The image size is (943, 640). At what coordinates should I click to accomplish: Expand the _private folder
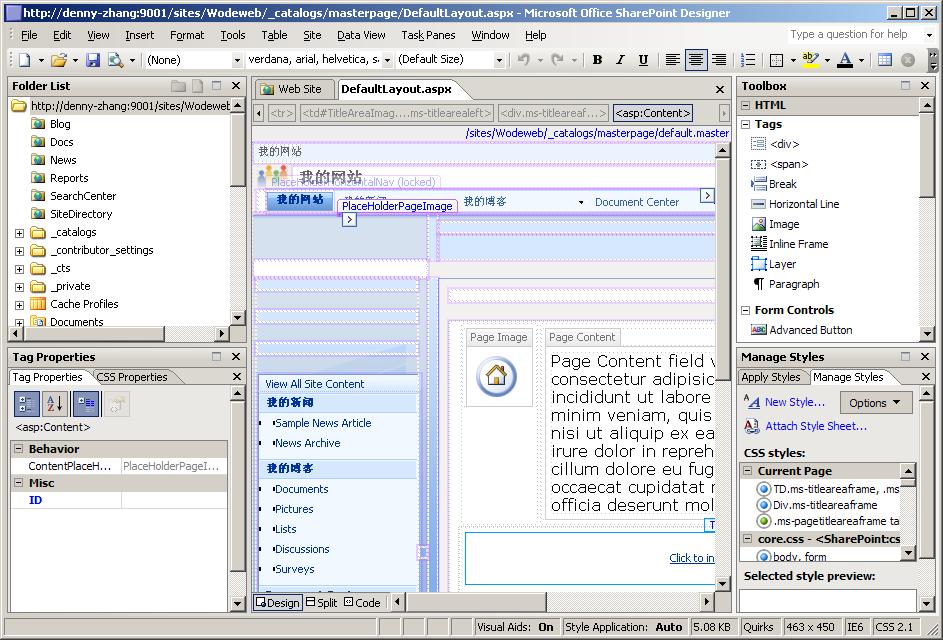point(19,287)
